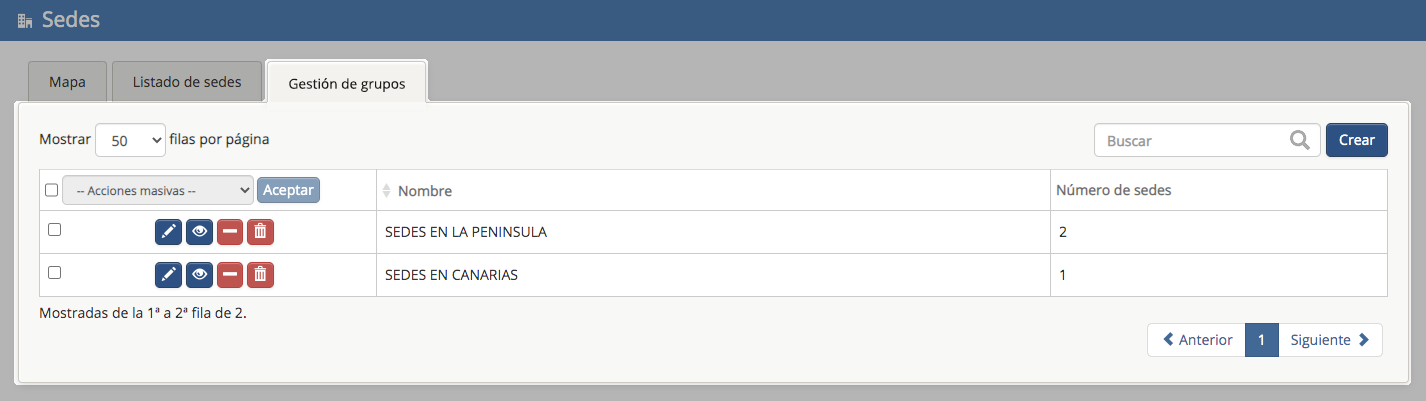Edit SEDES EN CANARIAS group (pencil icon)
The height and width of the screenshot is (401, 1426).
(168, 274)
